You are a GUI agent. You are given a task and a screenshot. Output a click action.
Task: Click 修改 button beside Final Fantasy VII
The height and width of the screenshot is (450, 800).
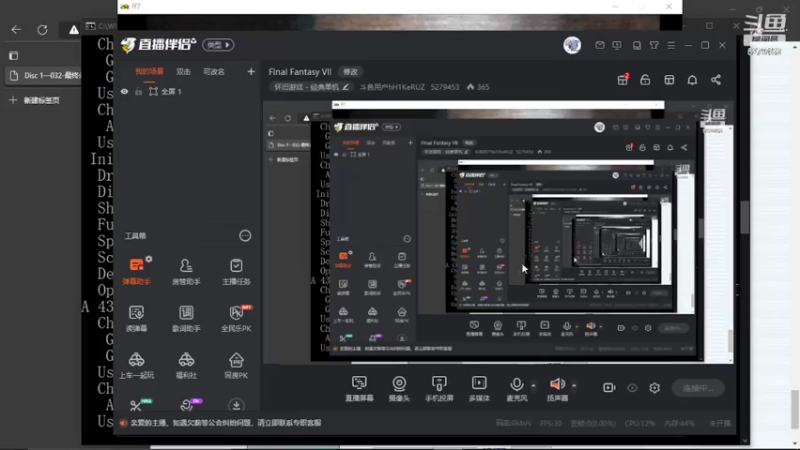[x=351, y=72]
